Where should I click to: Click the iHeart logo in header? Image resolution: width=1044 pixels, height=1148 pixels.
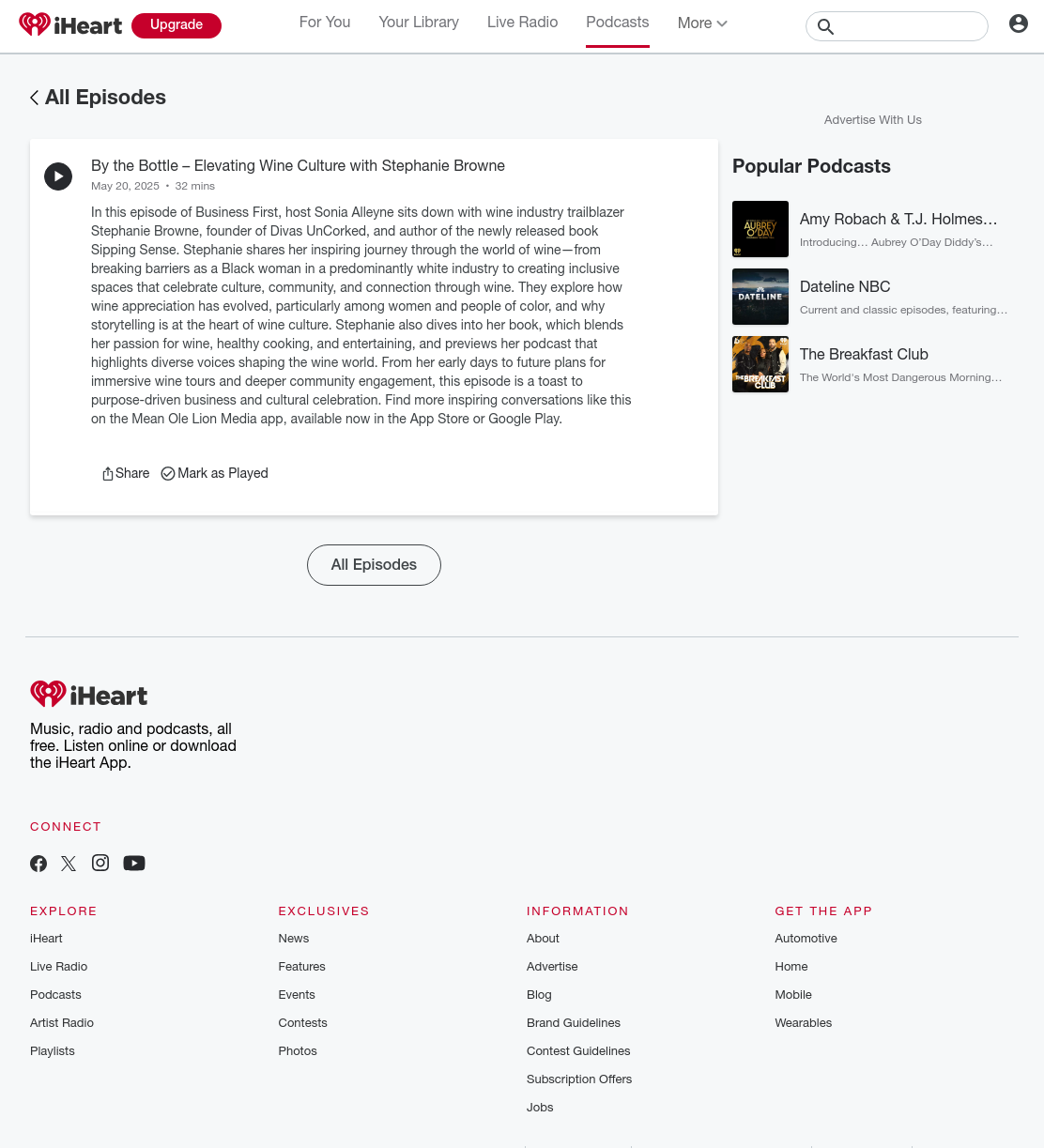click(70, 25)
